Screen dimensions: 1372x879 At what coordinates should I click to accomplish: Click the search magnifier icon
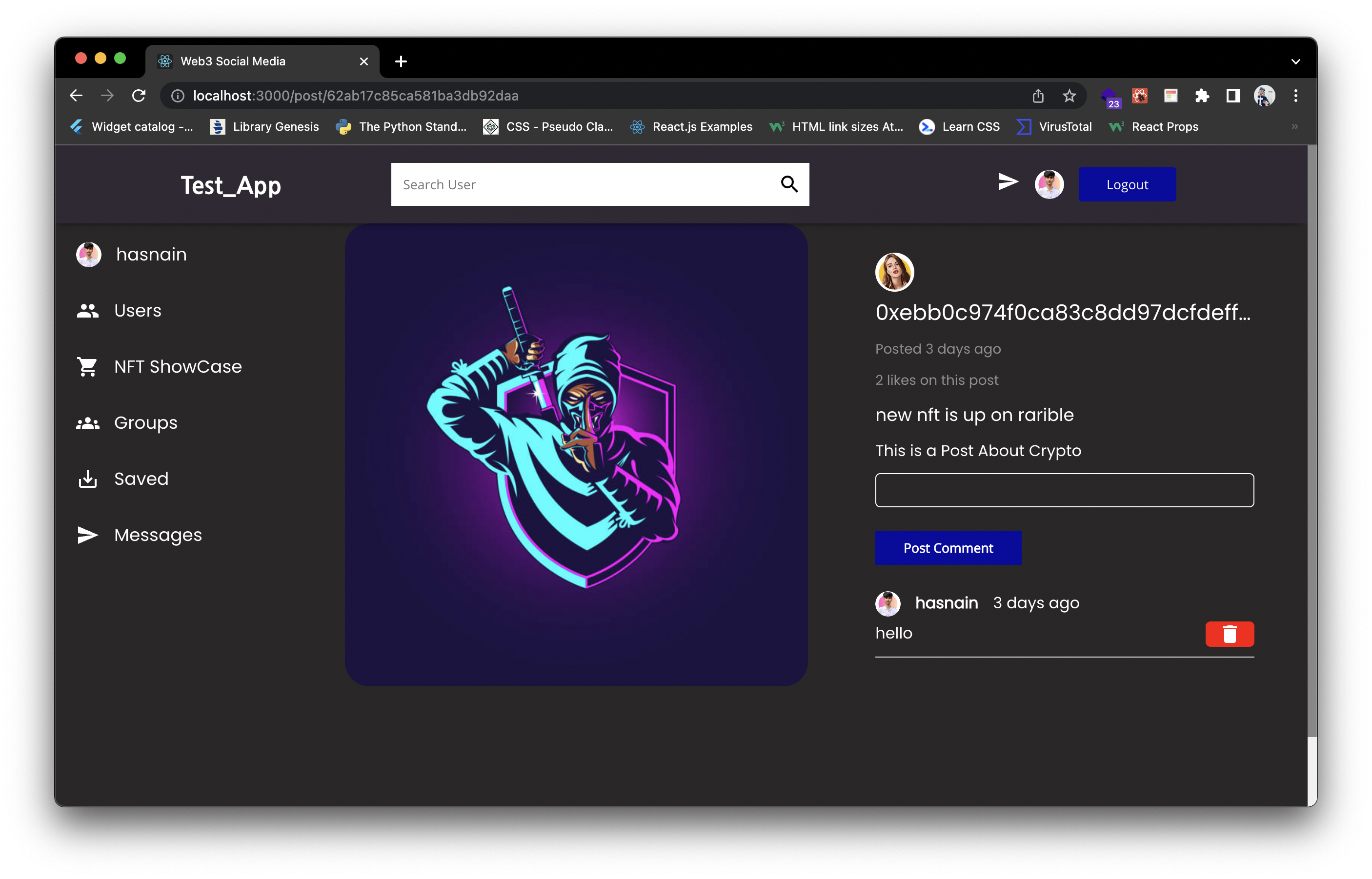789,184
